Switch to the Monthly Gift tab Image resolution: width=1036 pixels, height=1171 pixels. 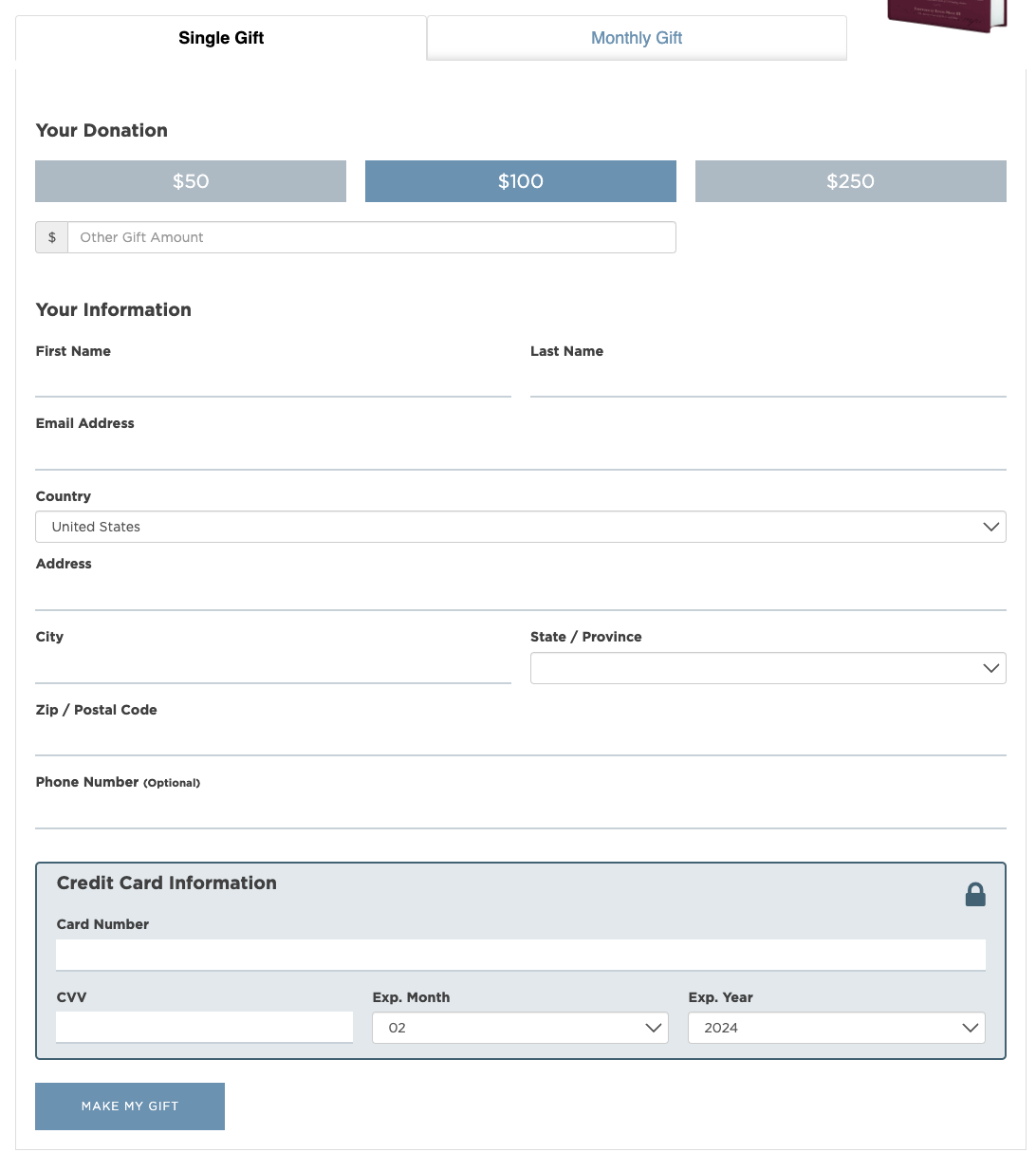637,38
